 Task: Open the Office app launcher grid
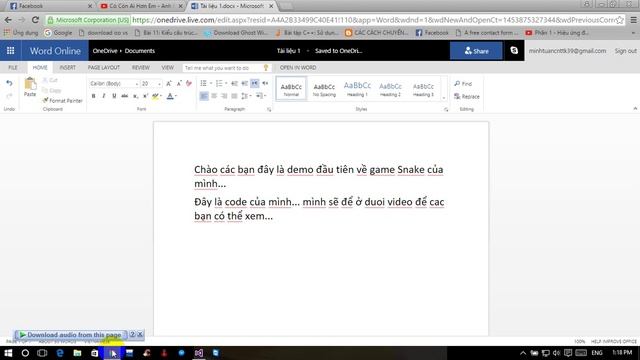(x=11, y=51)
